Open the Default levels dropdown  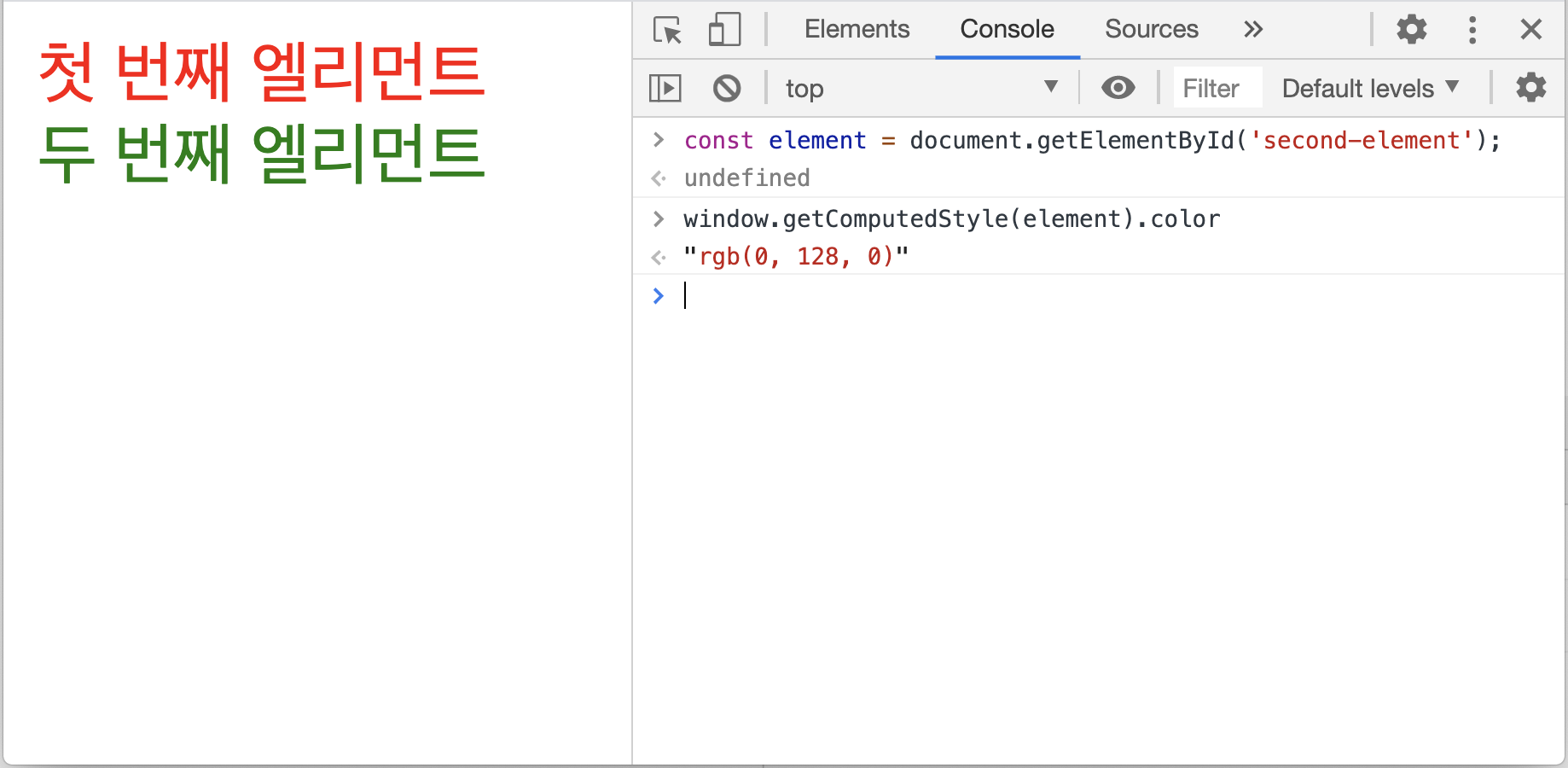tap(1370, 88)
